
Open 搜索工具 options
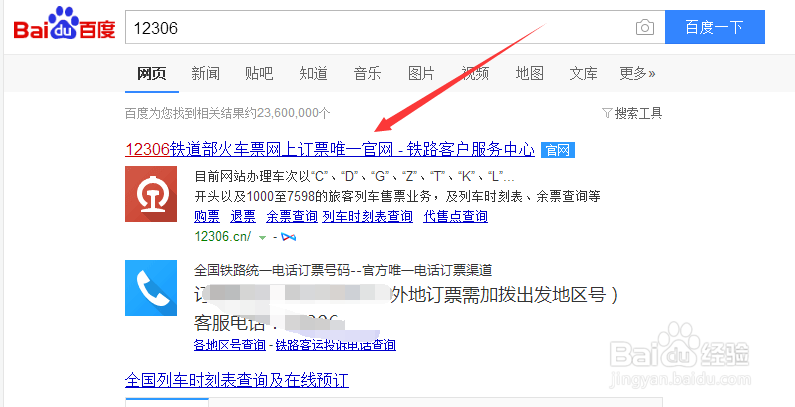coord(638,113)
